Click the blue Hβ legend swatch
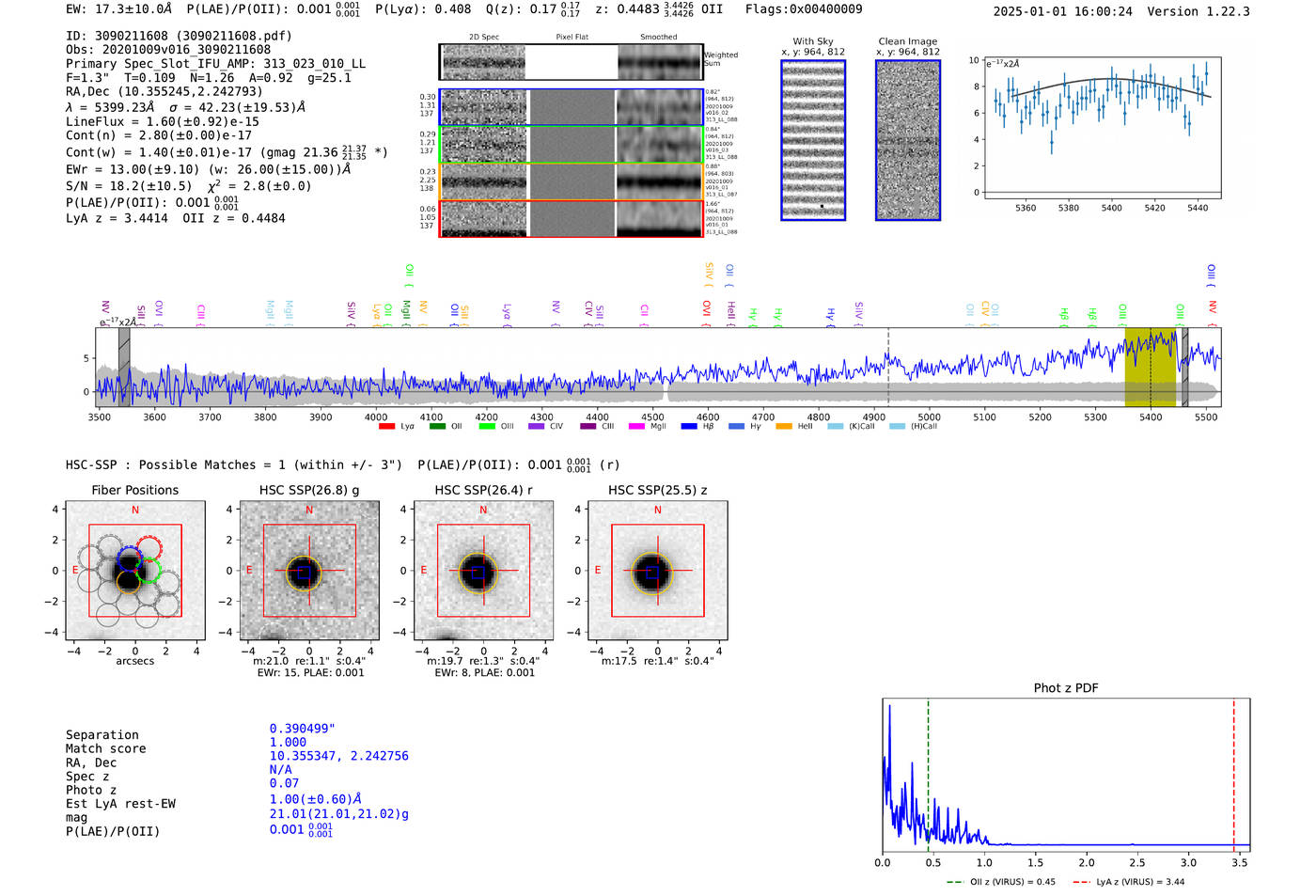 tap(689, 427)
